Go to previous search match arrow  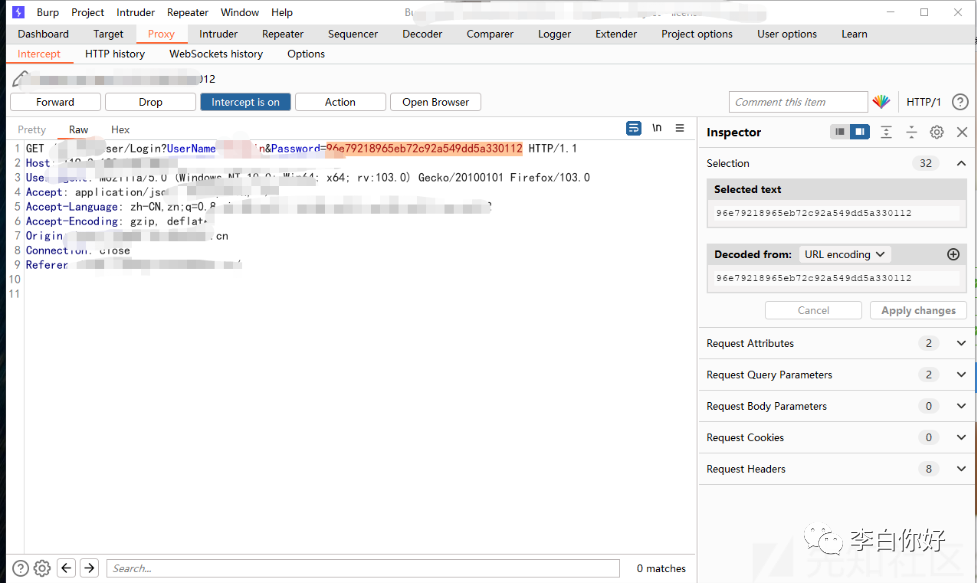pyautogui.click(x=67, y=567)
